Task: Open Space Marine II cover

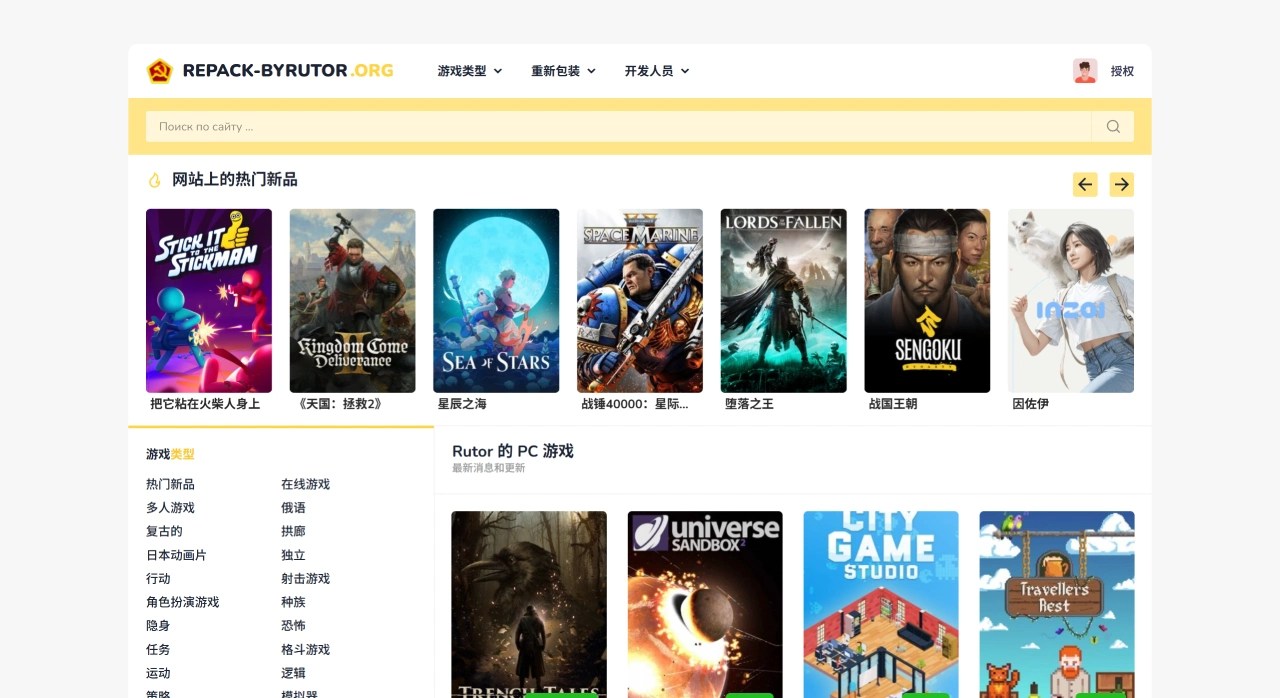Action: (x=640, y=301)
